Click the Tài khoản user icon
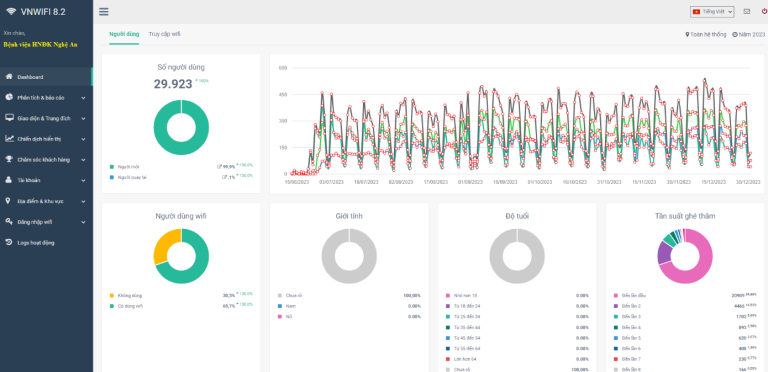This screenshot has width=768, height=372. [9, 180]
